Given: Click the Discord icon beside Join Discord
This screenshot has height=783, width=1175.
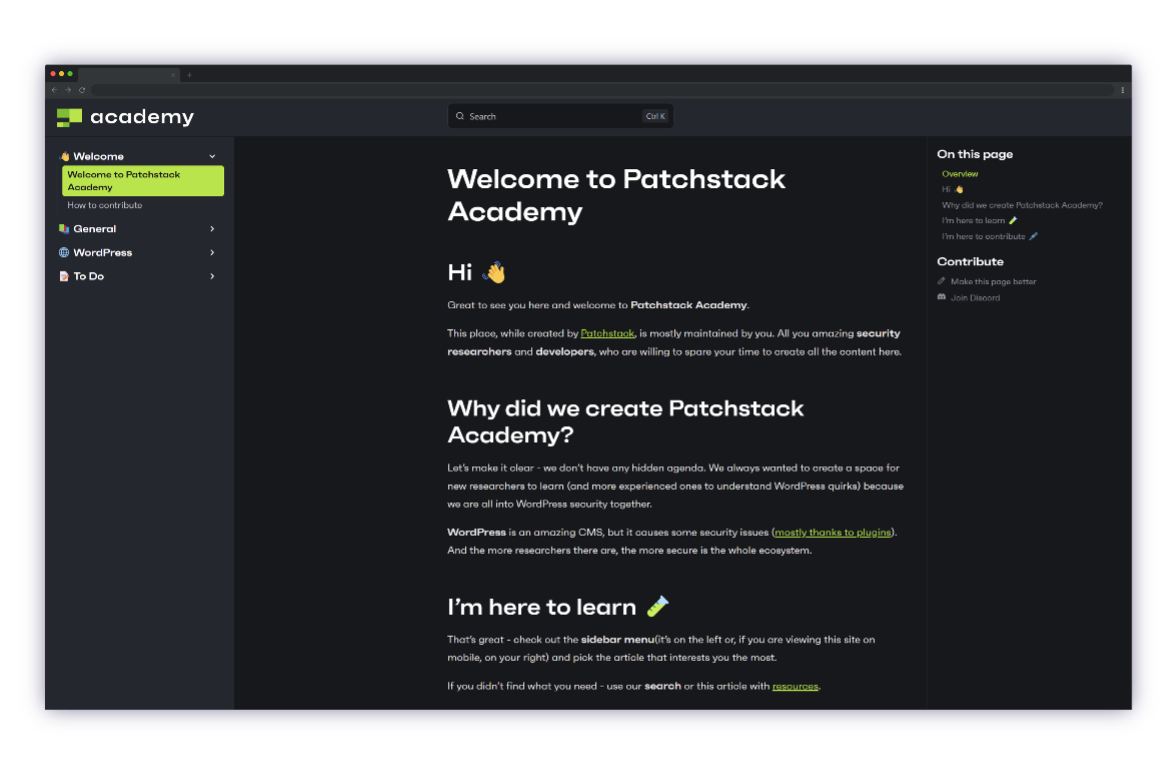Looking at the screenshot, I should [941, 297].
